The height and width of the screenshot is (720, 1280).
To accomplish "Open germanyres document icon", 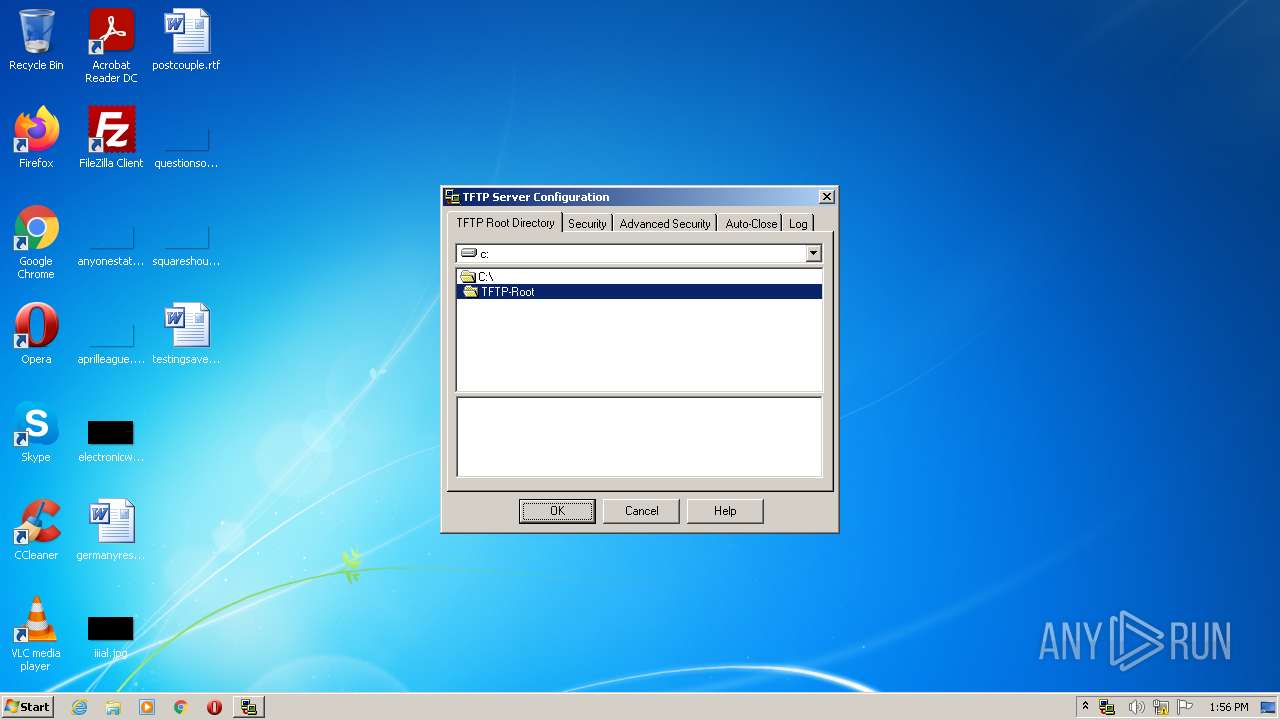I will tap(111, 530).
